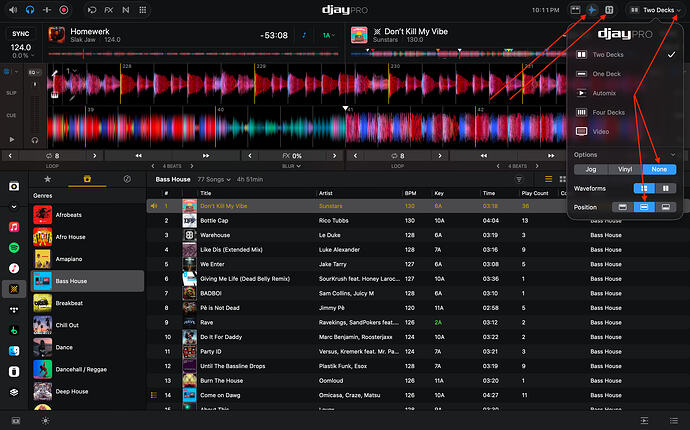Set waveform Position to middle
Screen dimensions: 690x430
[644, 207]
